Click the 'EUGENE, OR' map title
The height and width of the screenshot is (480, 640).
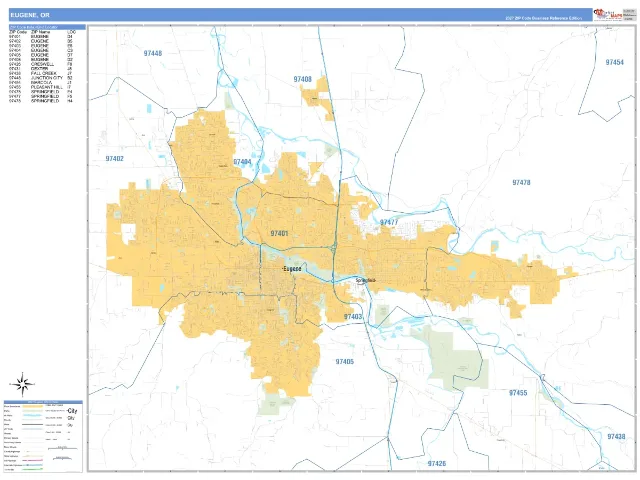30,15
